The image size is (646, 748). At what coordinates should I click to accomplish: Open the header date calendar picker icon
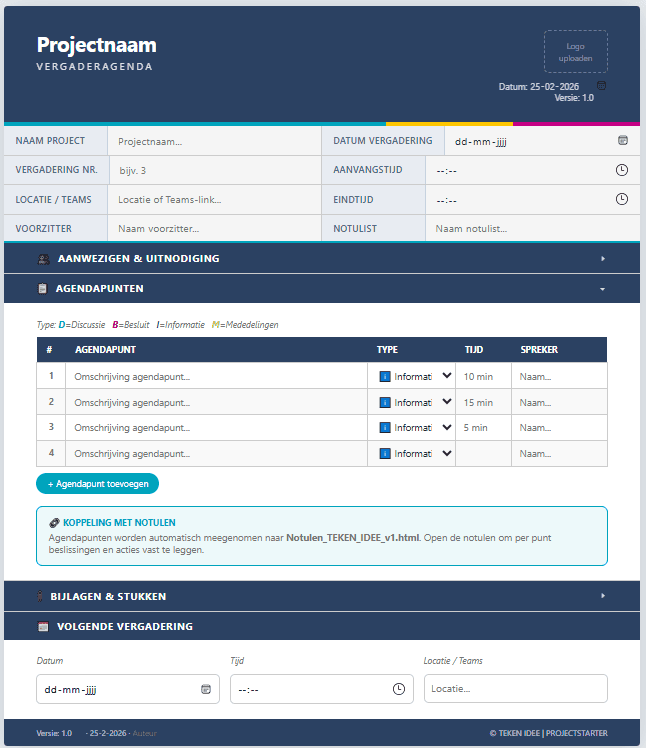pos(602,85)
